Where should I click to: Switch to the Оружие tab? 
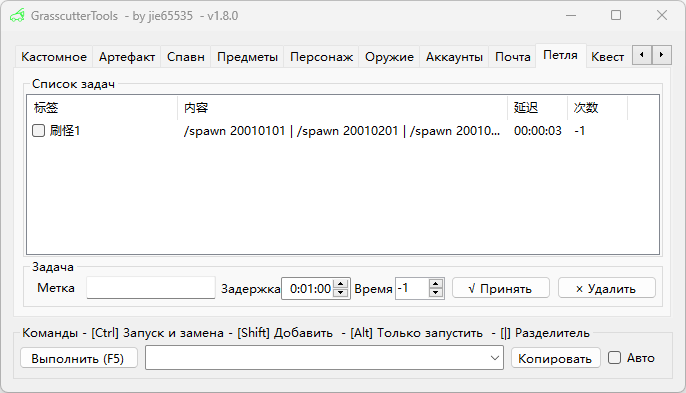tap(389, 57)
